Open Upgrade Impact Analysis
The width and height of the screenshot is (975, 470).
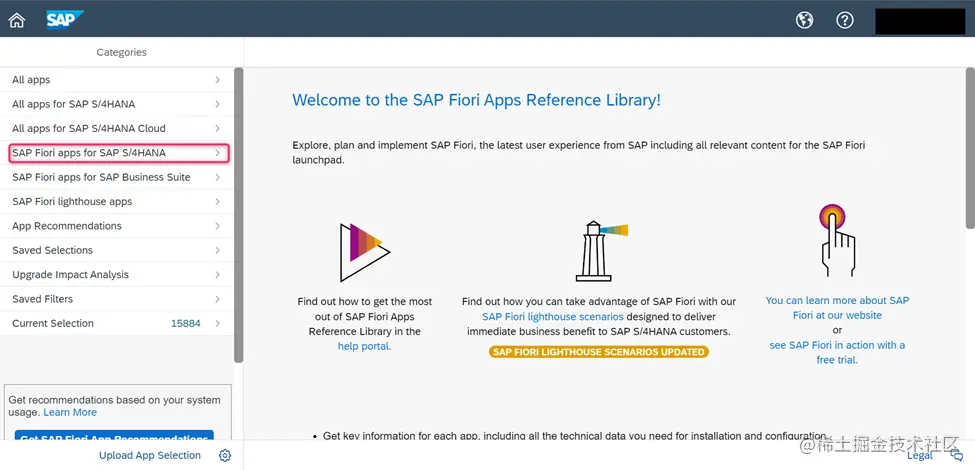pos(117,274)
